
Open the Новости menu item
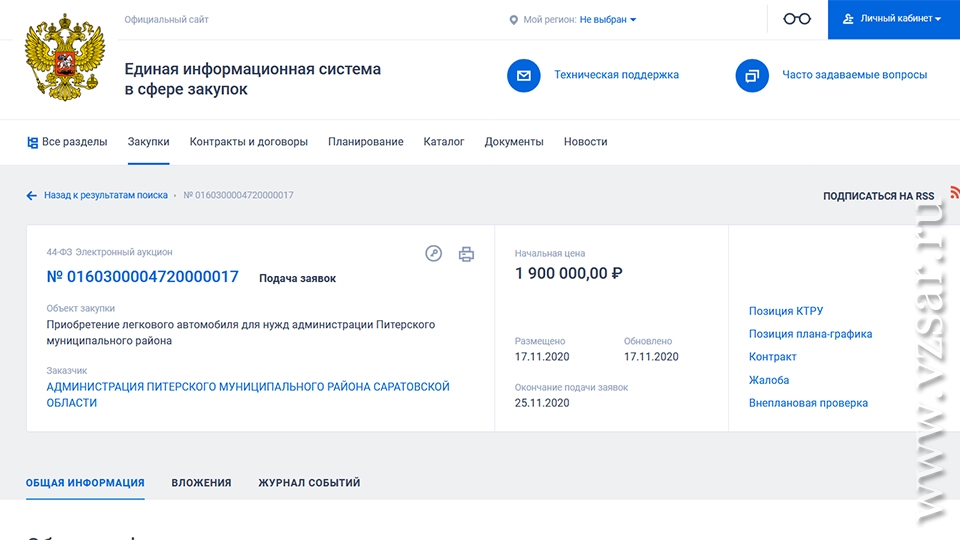585,142
